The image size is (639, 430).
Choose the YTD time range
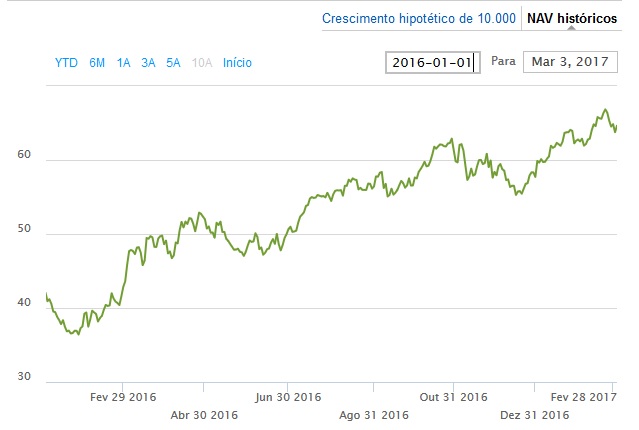[66, 63]
